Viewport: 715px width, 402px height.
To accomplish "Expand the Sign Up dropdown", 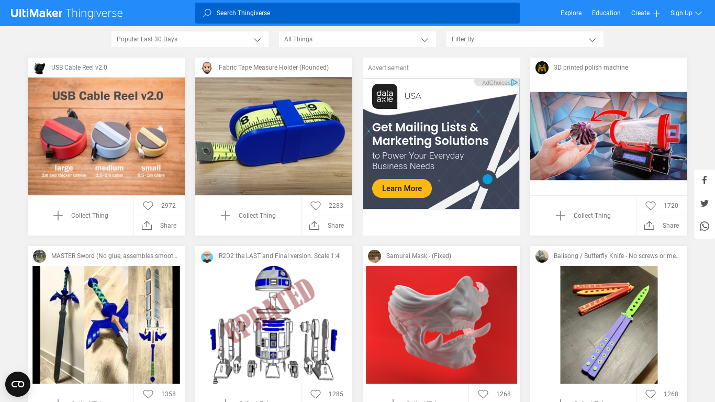I will pyautogui.click(x=685, y=13).
